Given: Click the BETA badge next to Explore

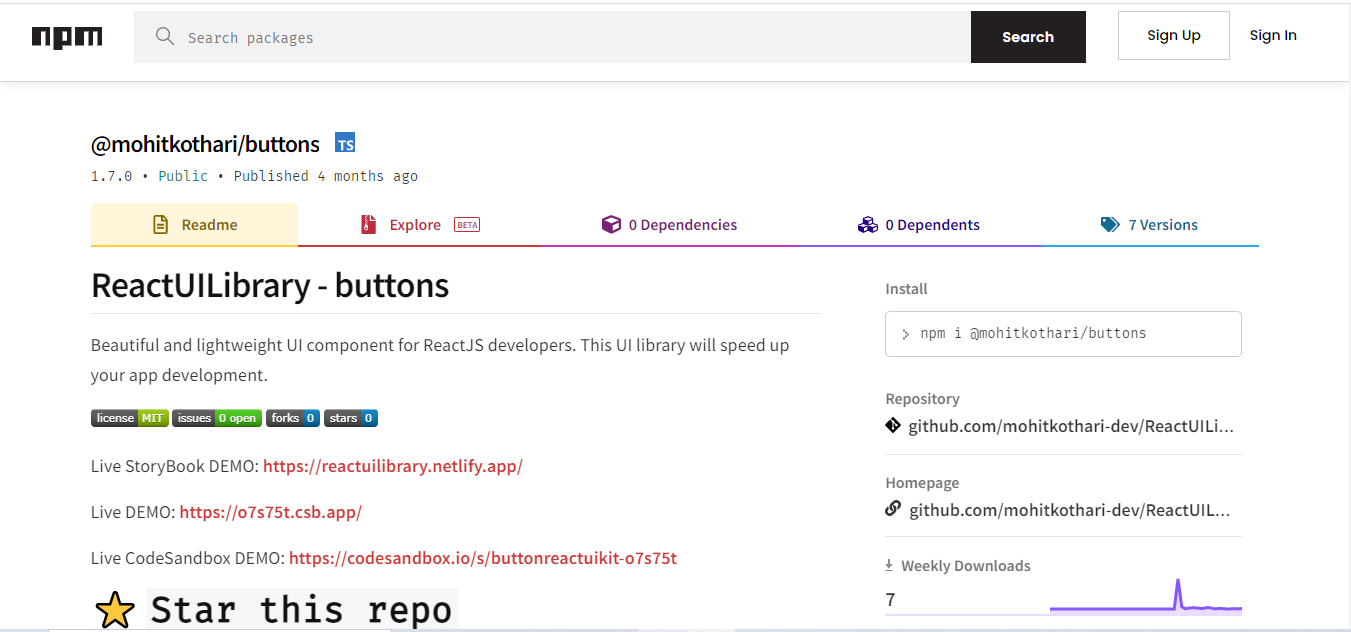Looking at the screenshot, I should (x=467, y=225).
